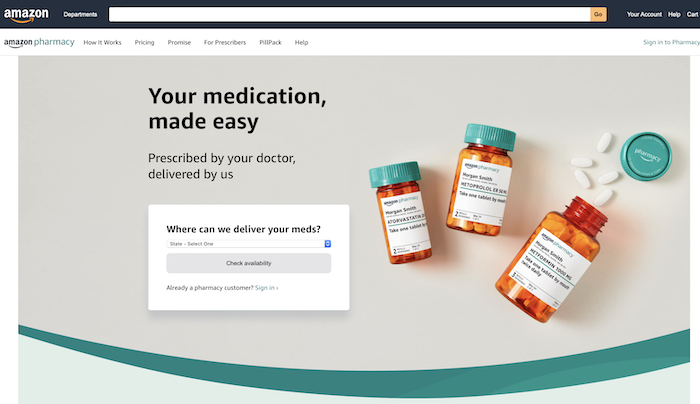This screenshot has height=404, width=700.
Task: Click the Amazon Pharmacy logo
Action: pyautogui.click(x=39, y=42)
